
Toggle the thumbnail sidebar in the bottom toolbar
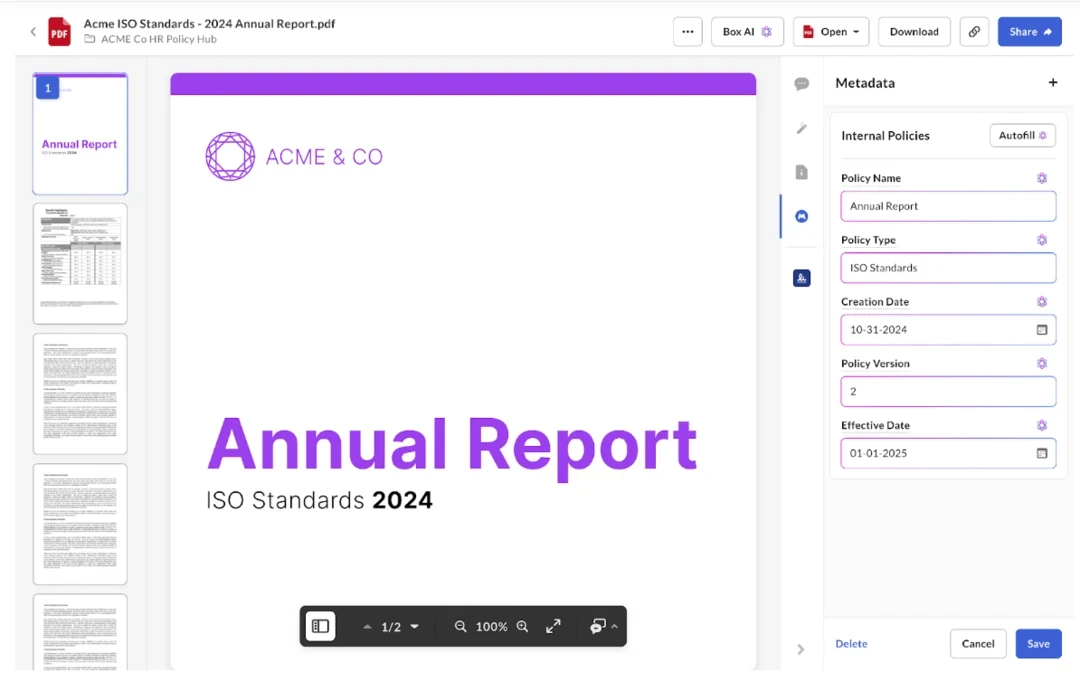(x=320, y=627)
